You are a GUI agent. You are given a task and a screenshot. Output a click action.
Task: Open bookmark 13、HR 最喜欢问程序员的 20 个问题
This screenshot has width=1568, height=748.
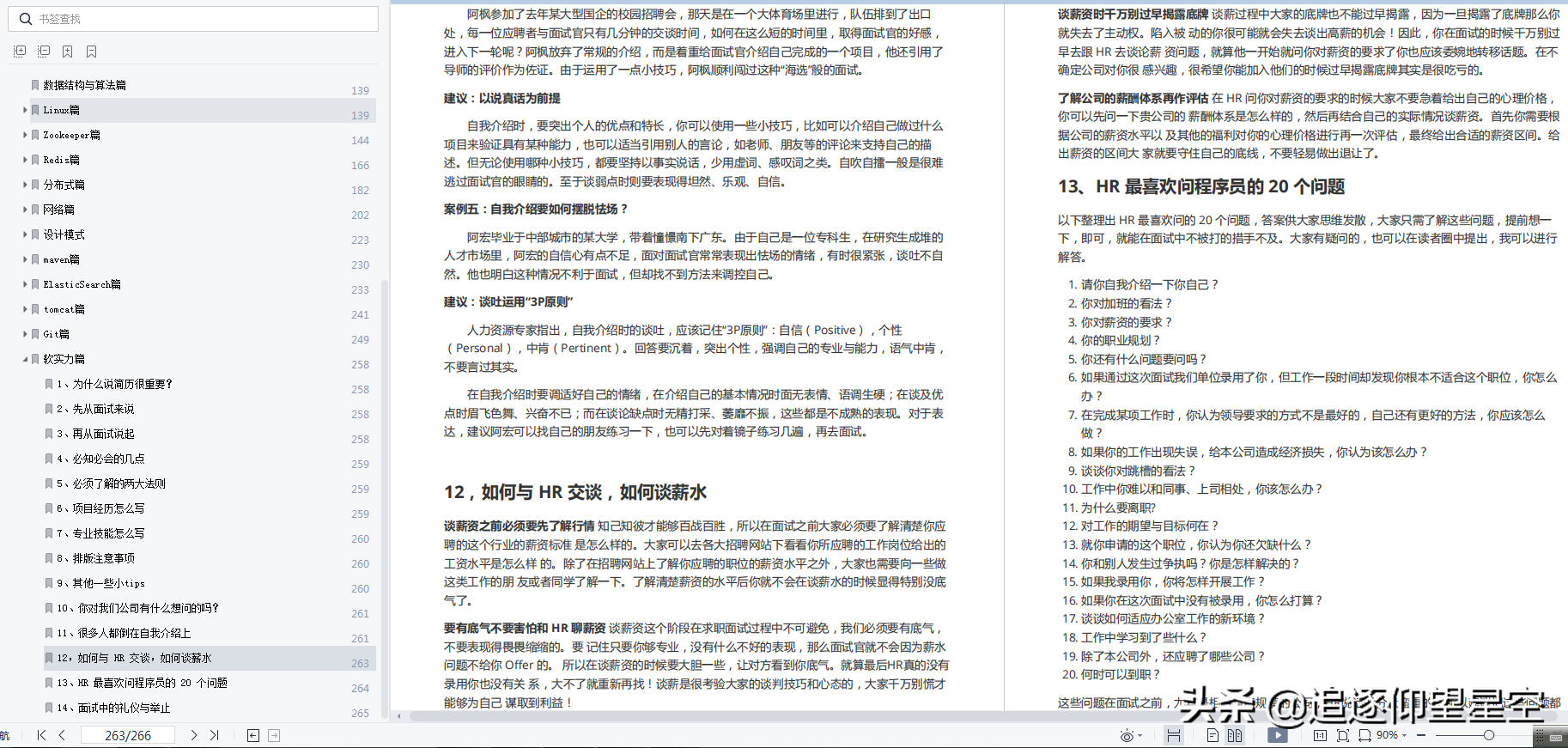(142, 683)
